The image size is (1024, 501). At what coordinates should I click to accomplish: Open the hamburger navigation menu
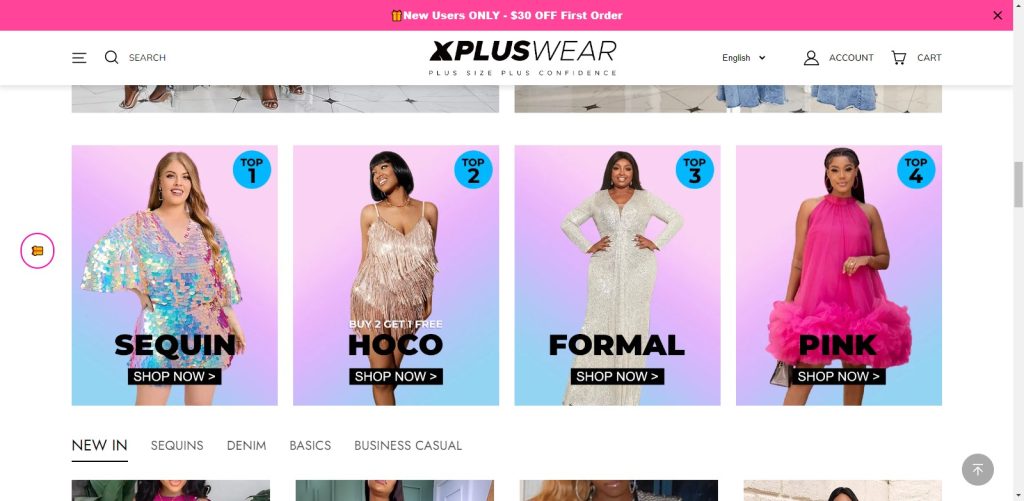point(79,57)
